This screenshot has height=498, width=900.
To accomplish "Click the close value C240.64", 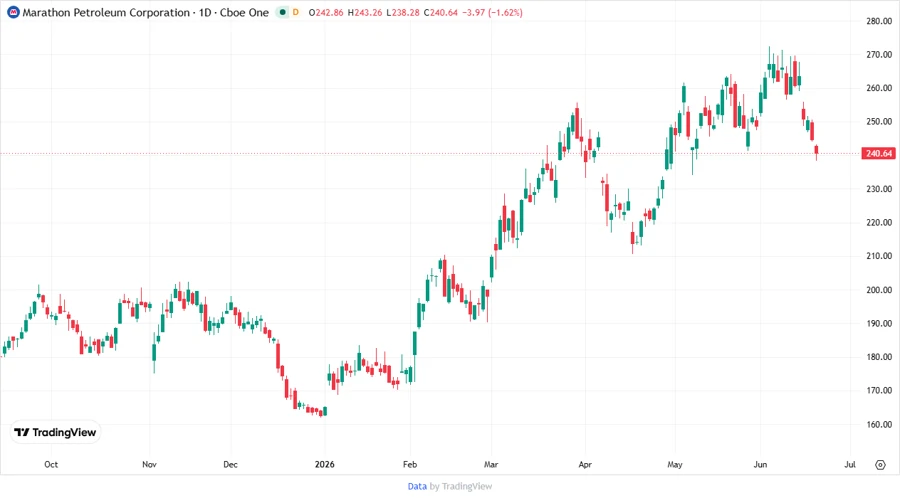I will tap(440, 12).
